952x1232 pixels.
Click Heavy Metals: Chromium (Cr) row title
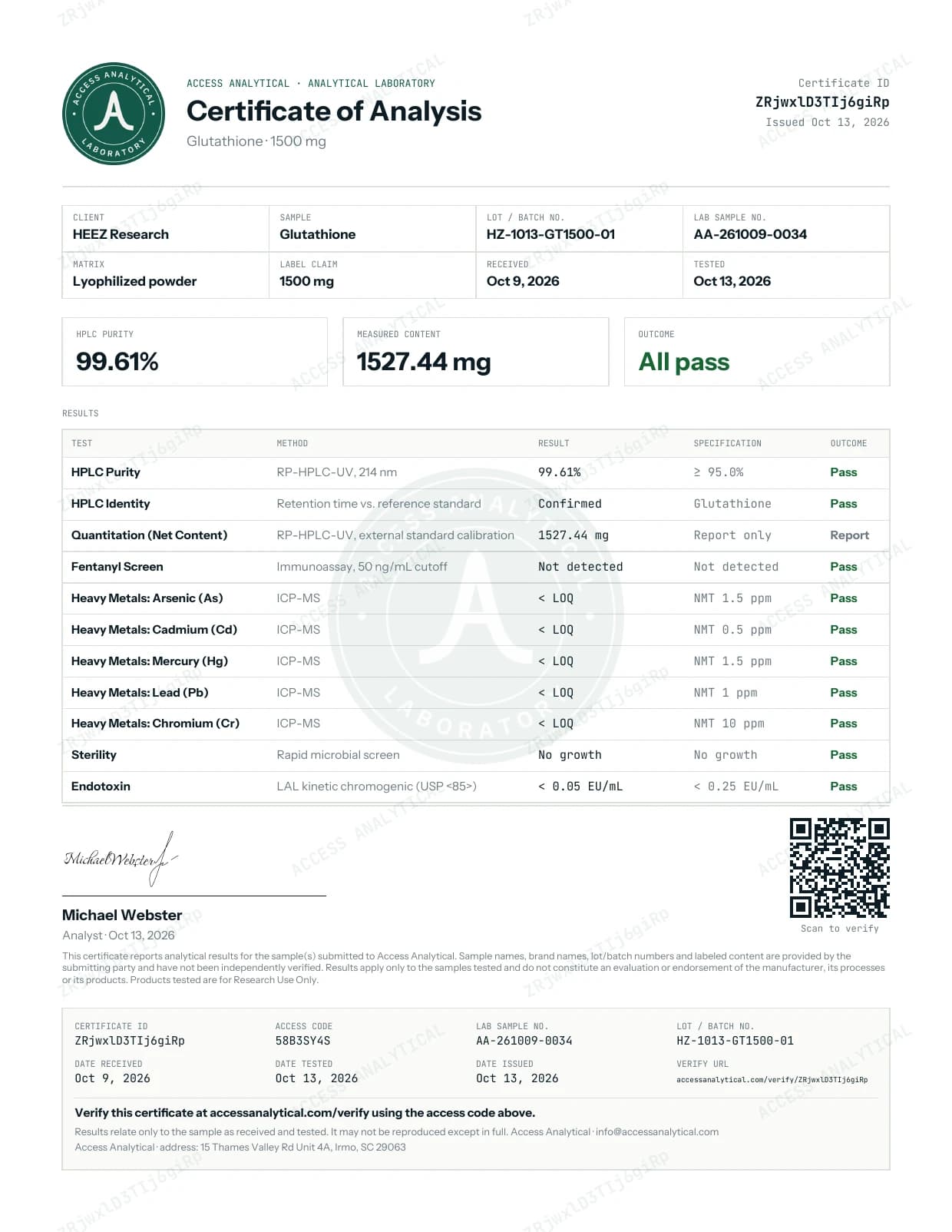coord(155,724)
